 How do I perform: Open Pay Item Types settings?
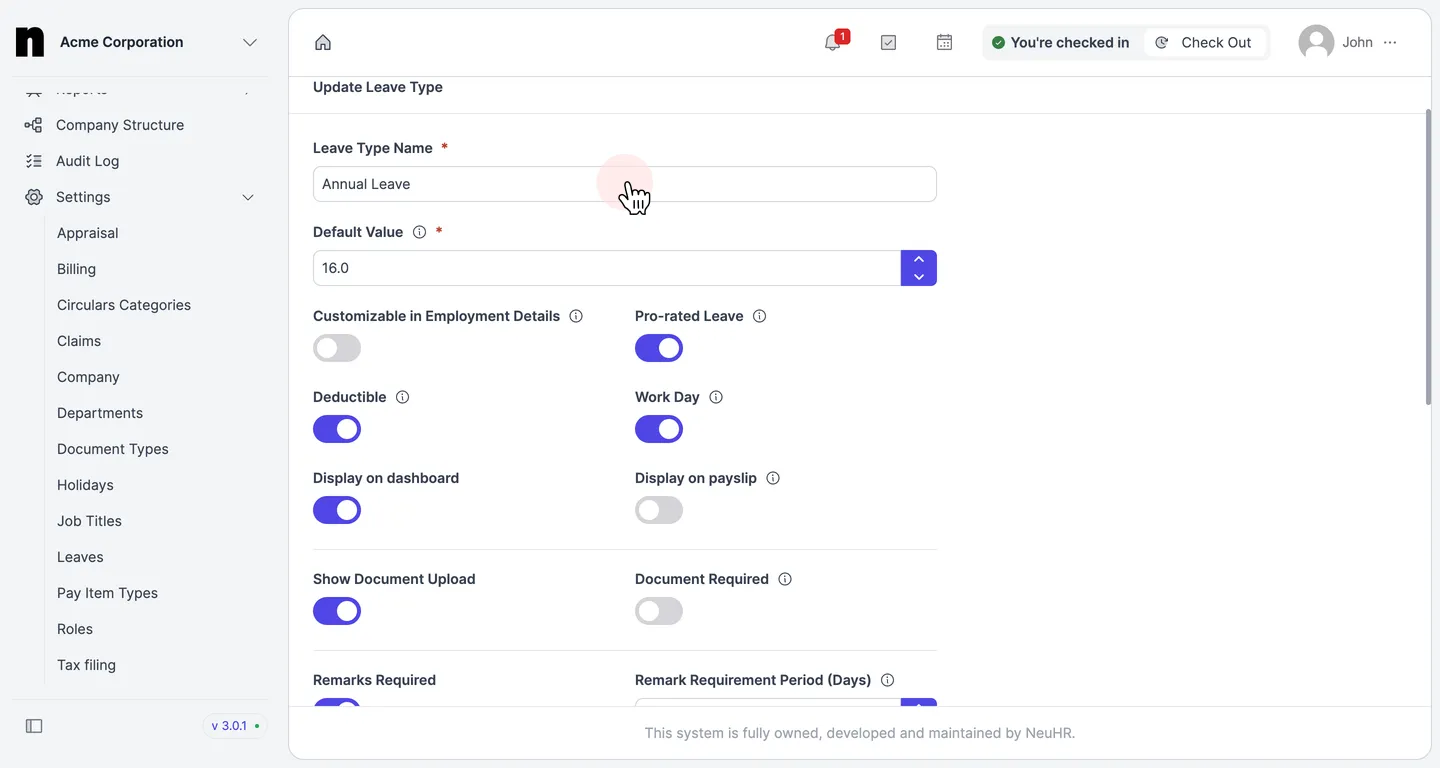click(x=107, y=593)
